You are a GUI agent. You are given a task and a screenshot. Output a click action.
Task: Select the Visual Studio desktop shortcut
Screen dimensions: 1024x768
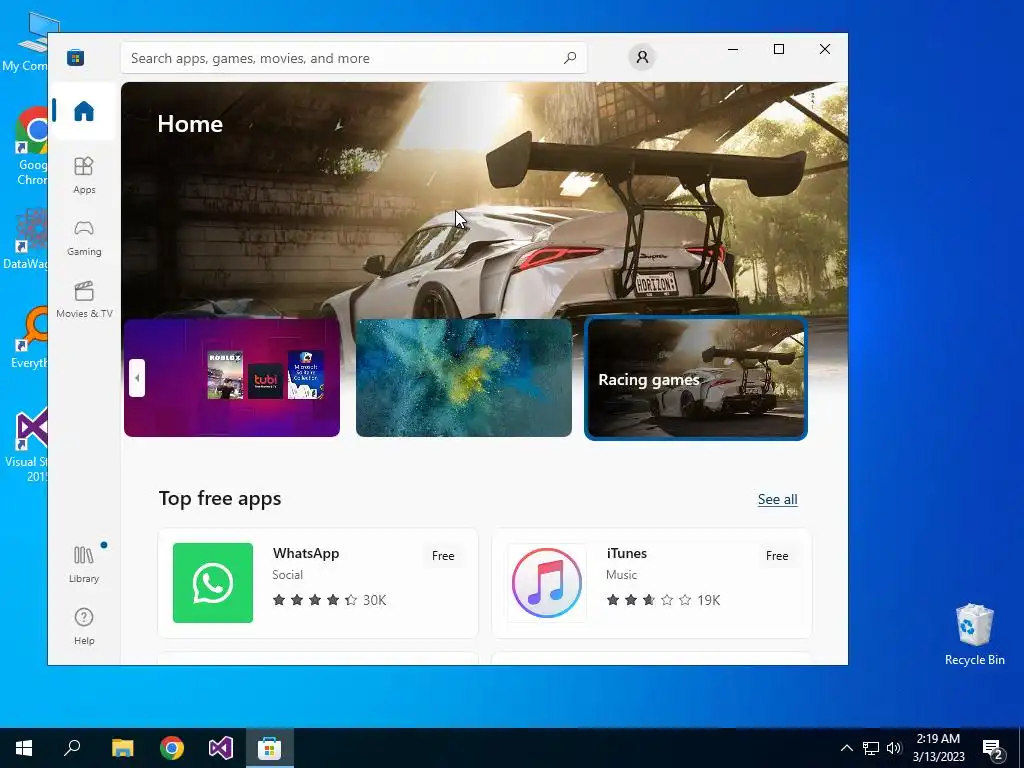(26, 445)
